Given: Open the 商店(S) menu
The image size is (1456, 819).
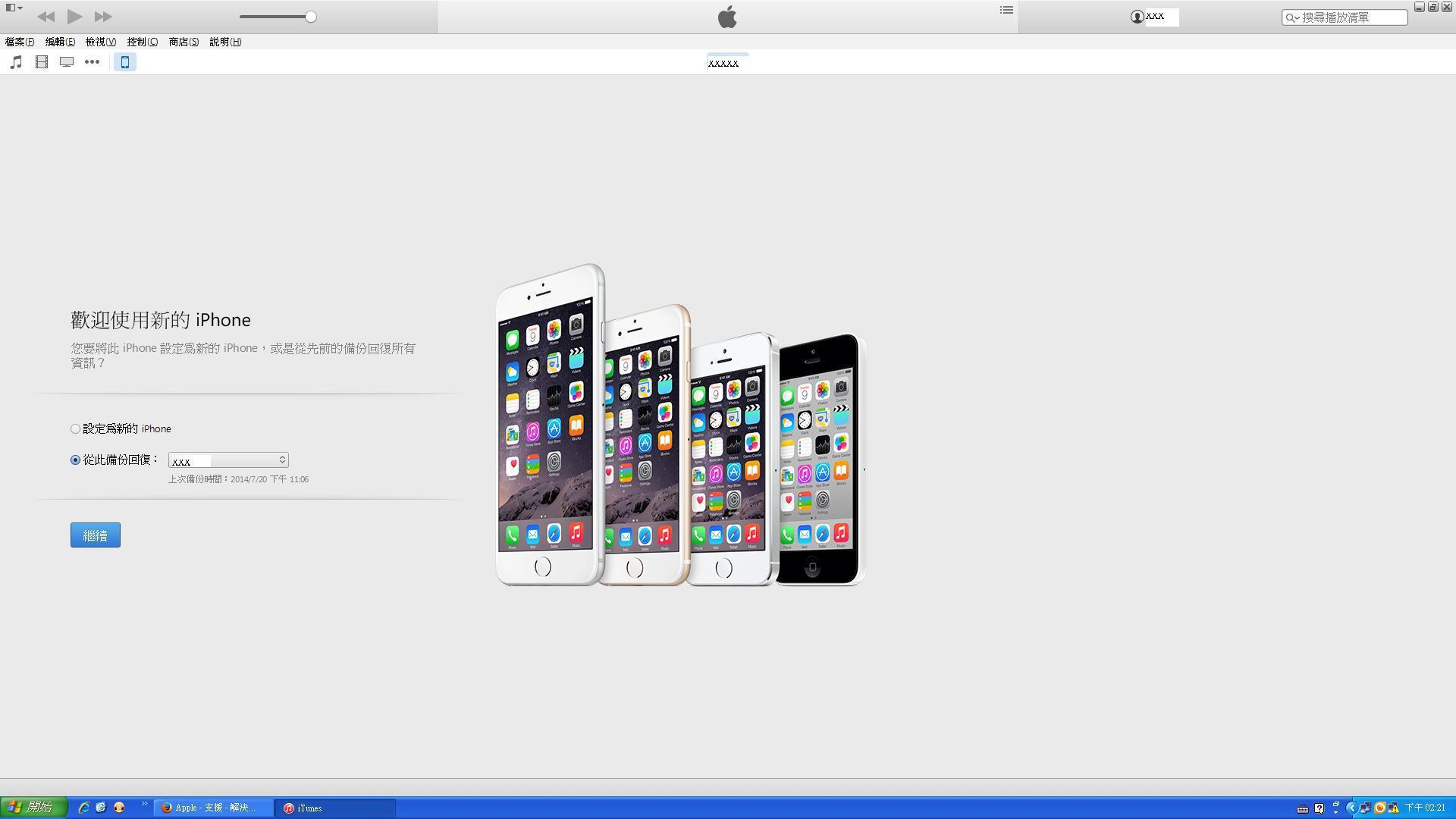Looking at the screenshot, I should 184,42.
